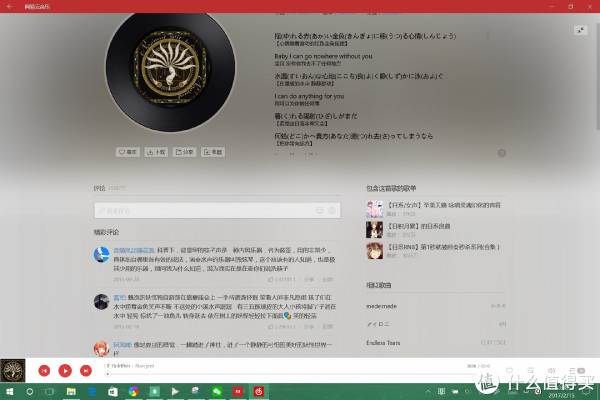Add the song to a playlist with the 收藏 button
This screenshot has width=600, height=400.
(213, 152)
